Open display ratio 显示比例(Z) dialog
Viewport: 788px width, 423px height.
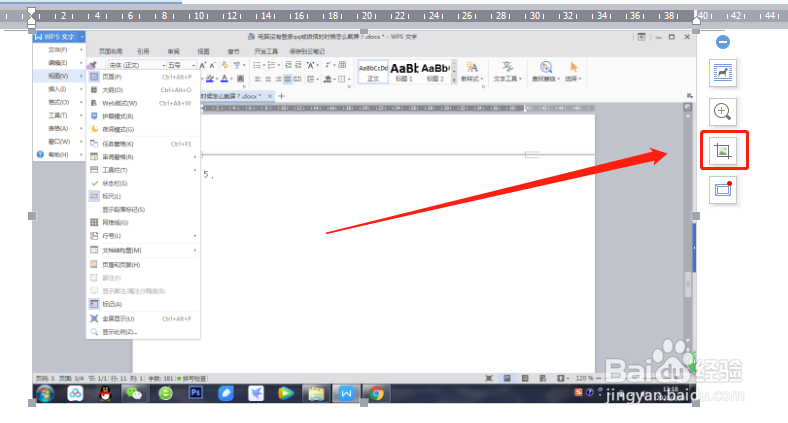coord(143,332)
